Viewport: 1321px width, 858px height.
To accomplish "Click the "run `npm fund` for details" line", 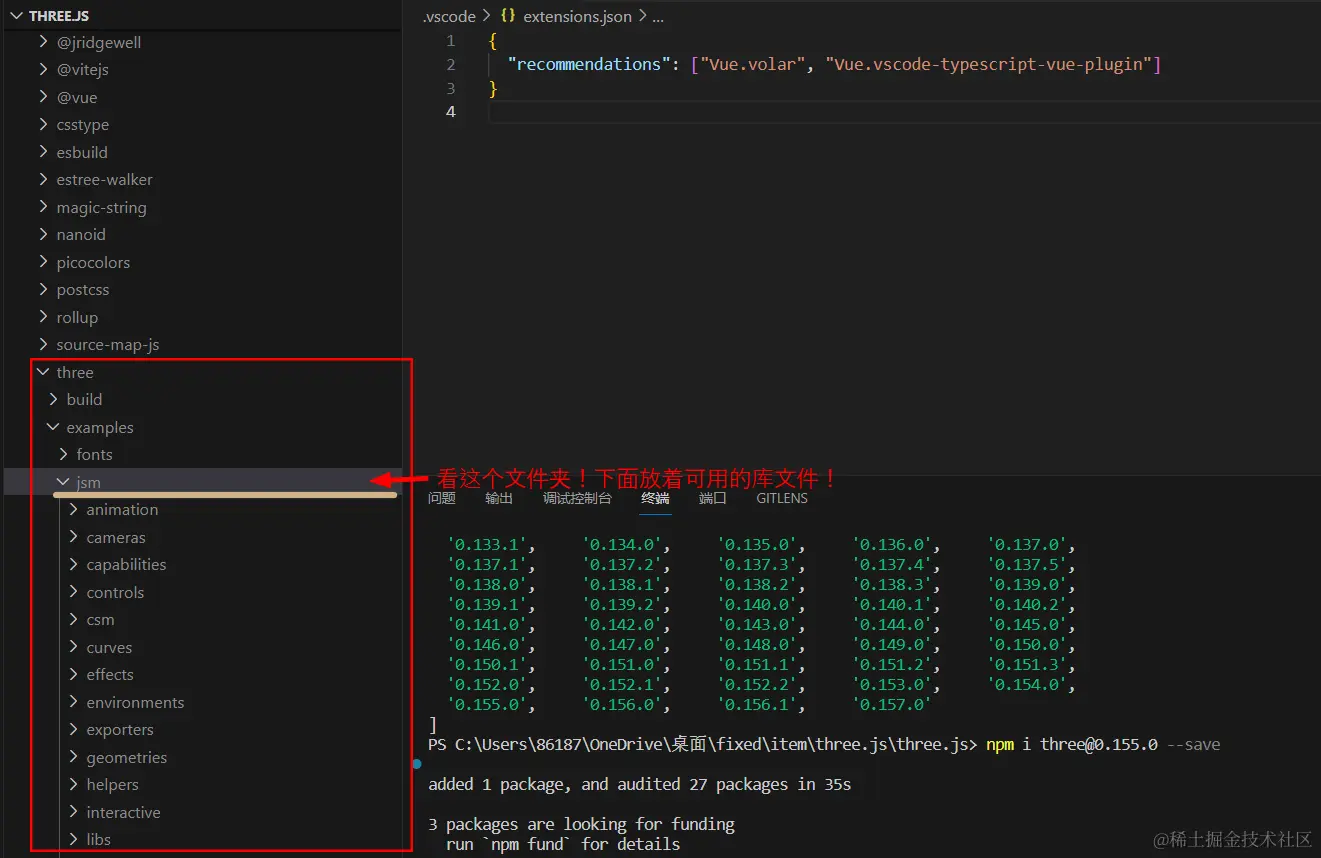I will click(x=563, y=844).
